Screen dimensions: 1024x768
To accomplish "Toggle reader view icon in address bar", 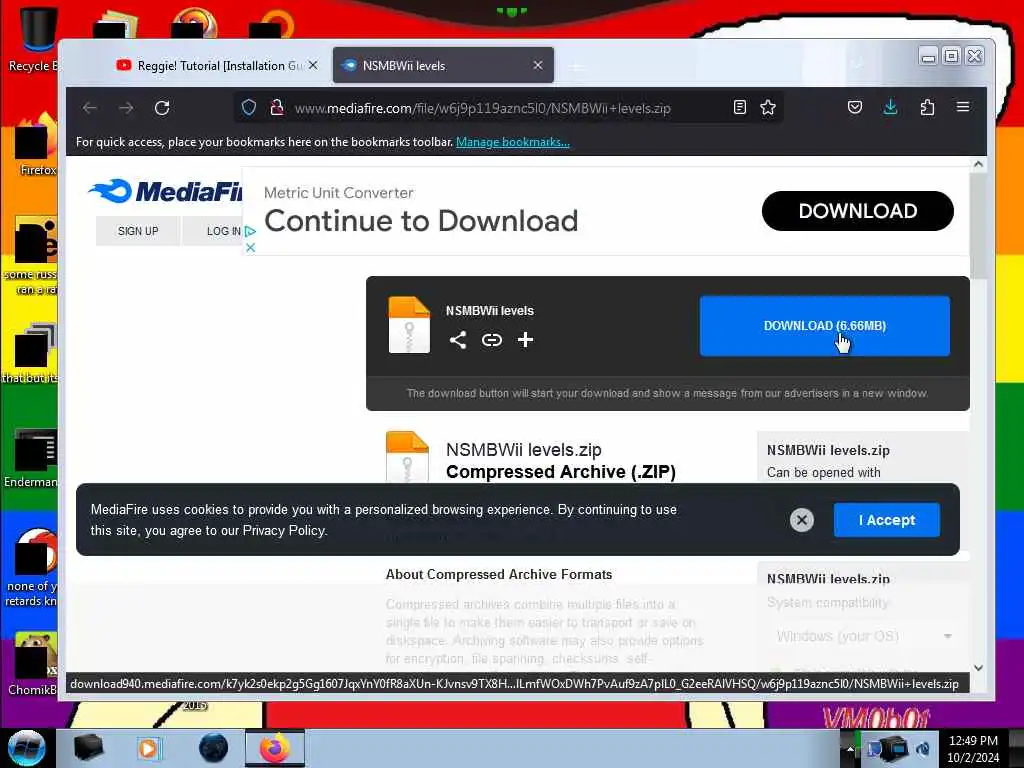I will click(x=739, y=108).
